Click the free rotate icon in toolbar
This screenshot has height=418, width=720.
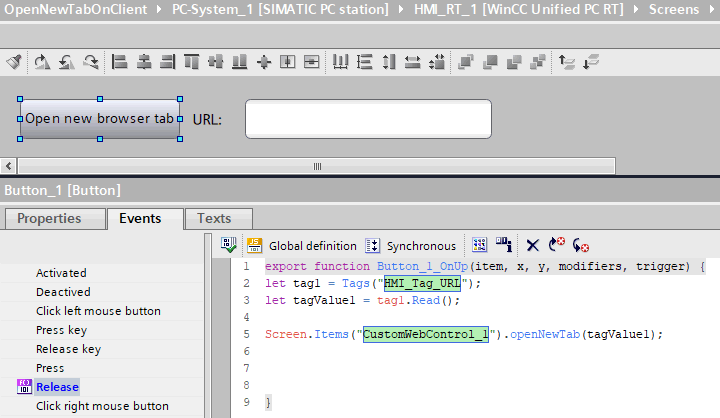point(42,62)
